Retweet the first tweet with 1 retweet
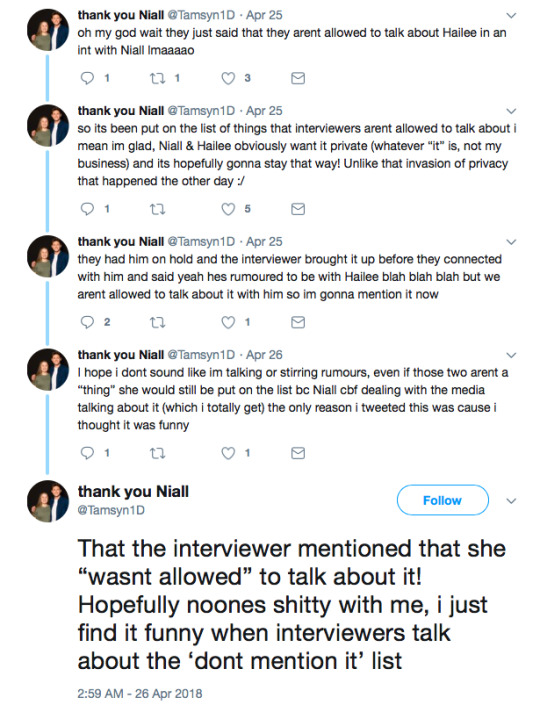 157,78
